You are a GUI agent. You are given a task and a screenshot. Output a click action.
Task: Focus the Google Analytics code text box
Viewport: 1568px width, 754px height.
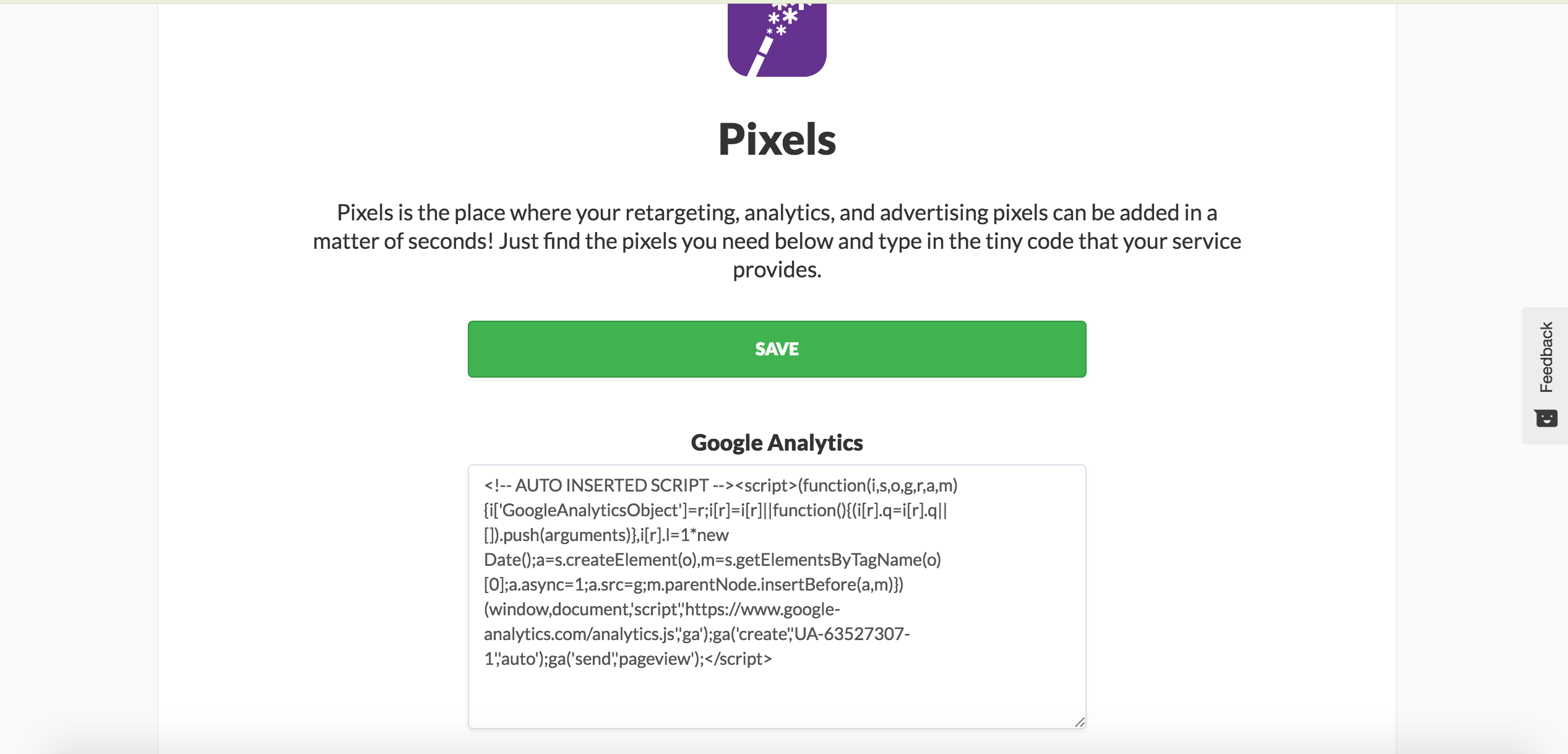pyautogui.click(x=777, y=597)
